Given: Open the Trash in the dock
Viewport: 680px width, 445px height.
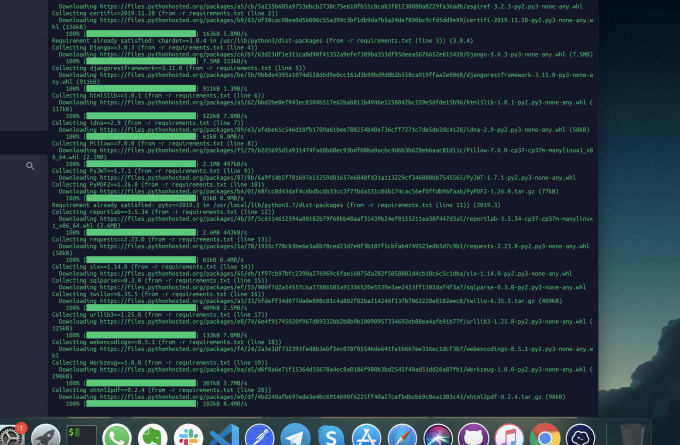Looking at the screenshot, I should [632, 435].
